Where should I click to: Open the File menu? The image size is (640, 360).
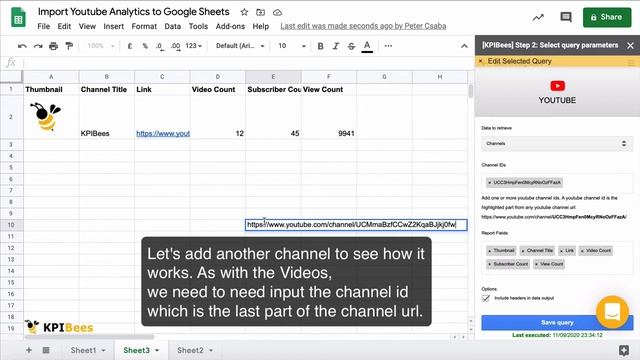(x=44, y=26)
